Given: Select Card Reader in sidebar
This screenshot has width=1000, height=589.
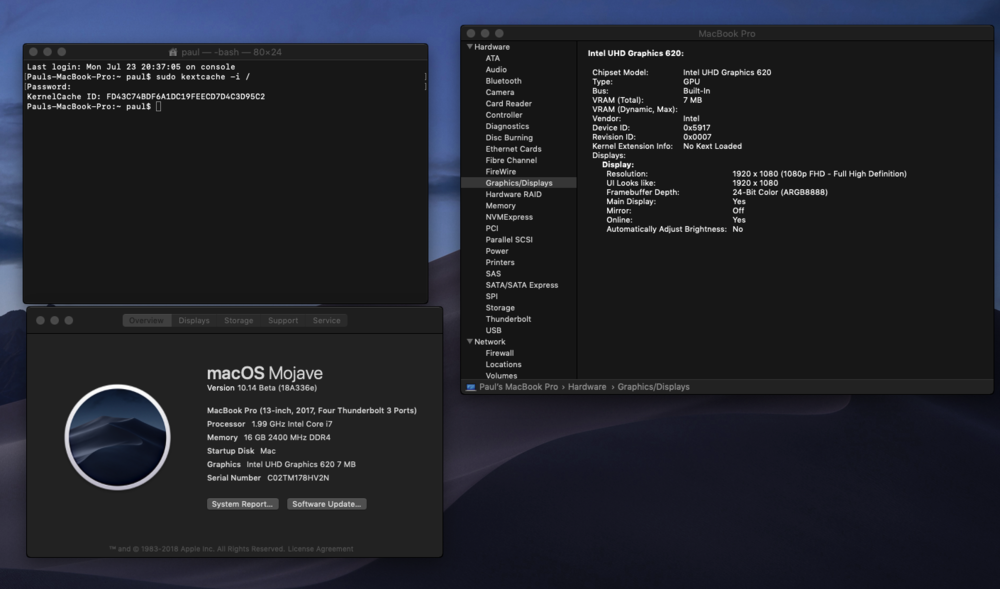Looking at the screenshot, I should [x=508, y=103].
